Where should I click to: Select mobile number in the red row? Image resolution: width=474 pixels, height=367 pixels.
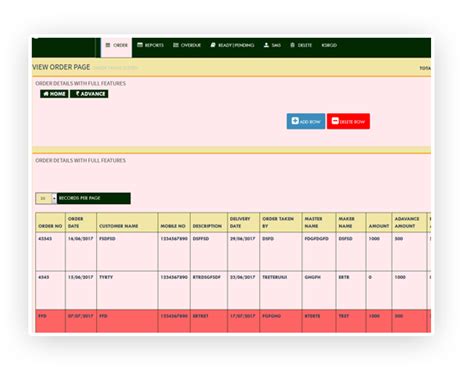174,321
